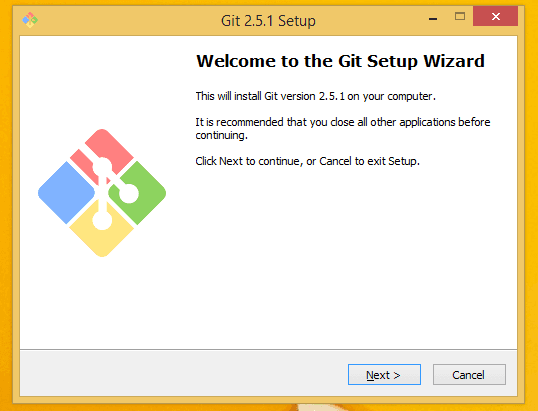
Task: Cancel the Git installation
Action: 469,375
